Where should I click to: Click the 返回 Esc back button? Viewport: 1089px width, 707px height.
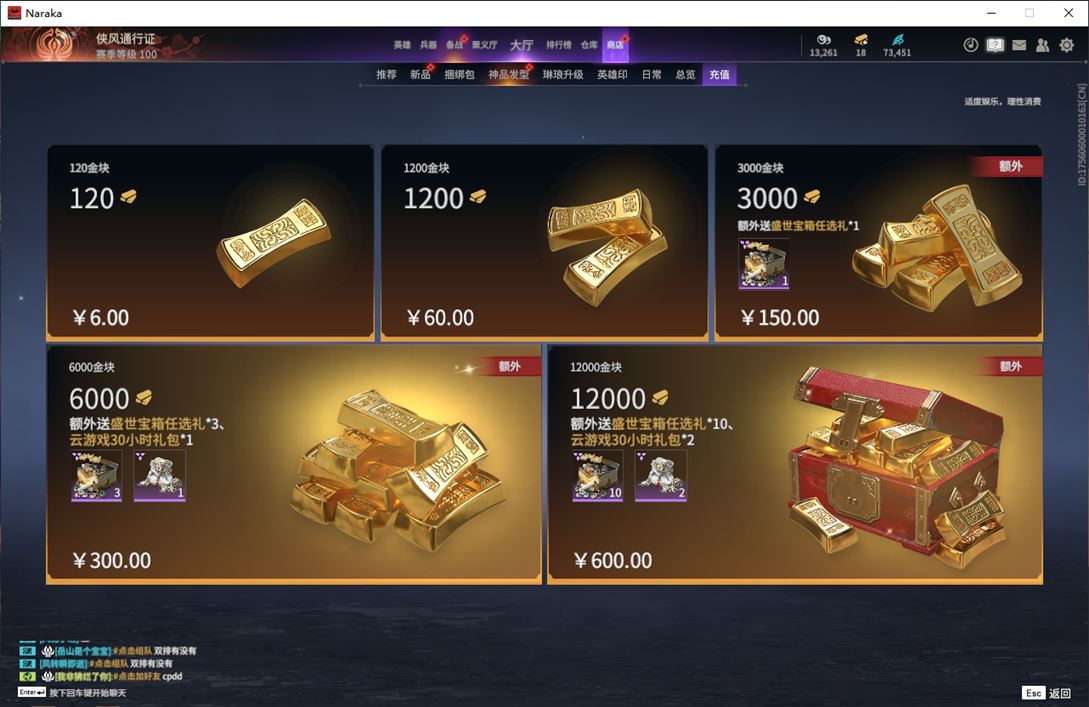pos(1047,693)
